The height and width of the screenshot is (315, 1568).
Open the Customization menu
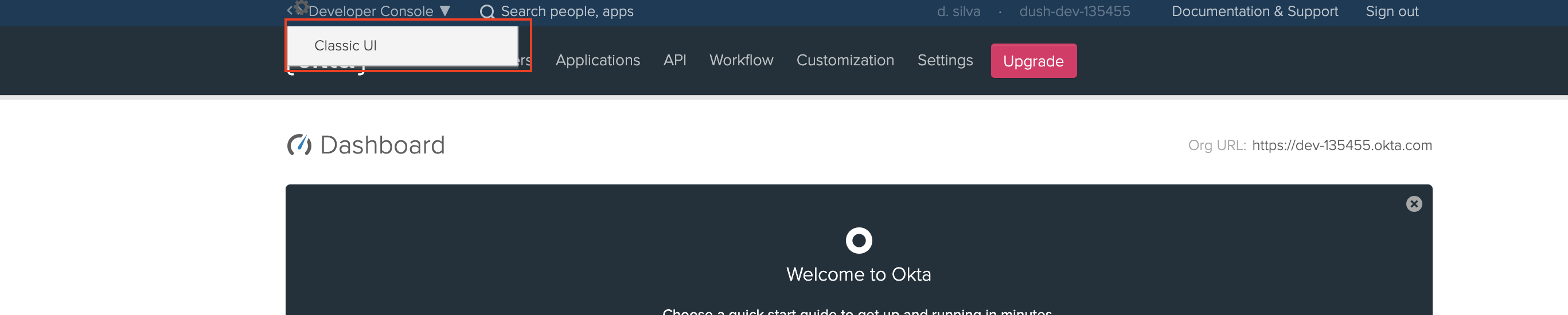coord(845,60)
